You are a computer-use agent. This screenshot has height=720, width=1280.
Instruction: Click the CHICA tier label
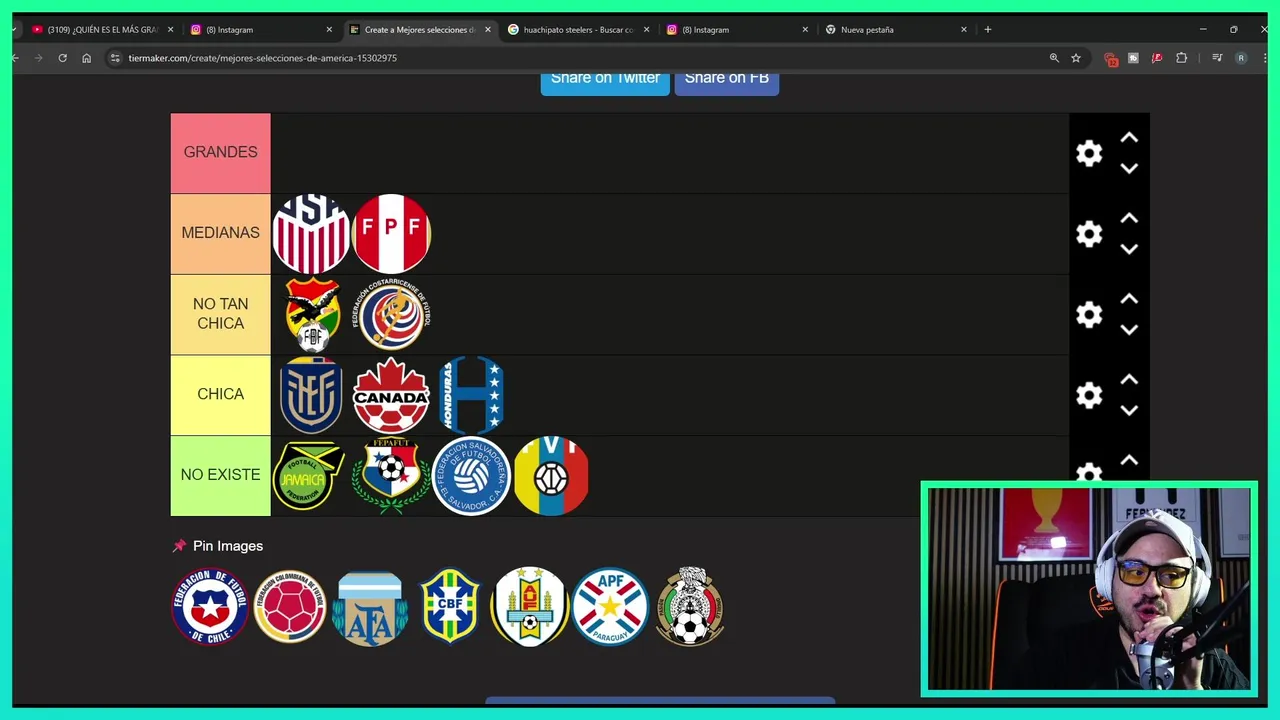(x=220, y=395)
